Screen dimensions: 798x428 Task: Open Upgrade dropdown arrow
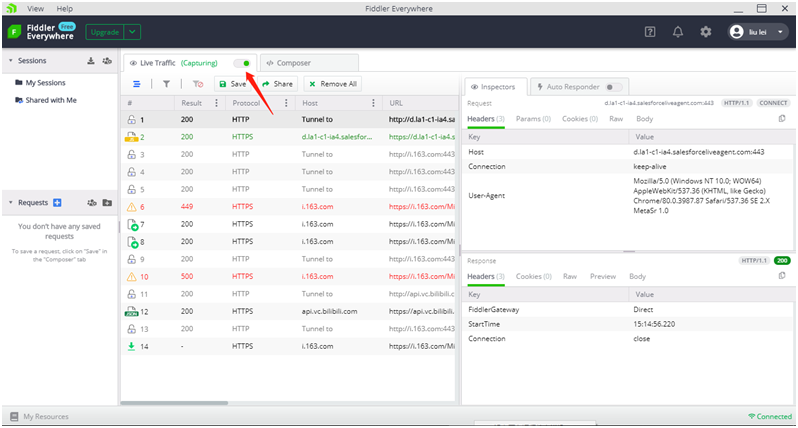[x=132, y=32]
